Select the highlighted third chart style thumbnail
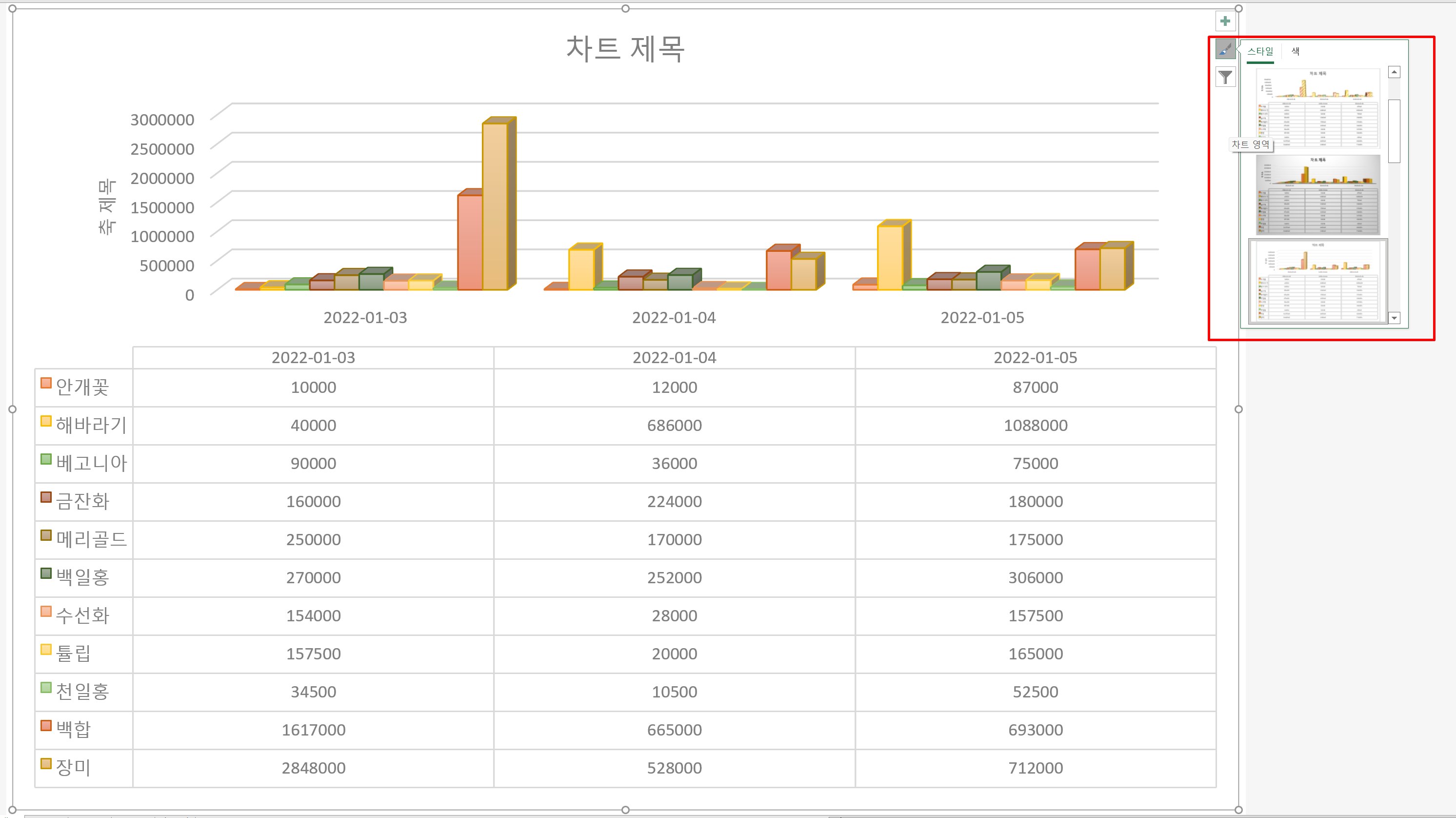Screen dimensions: 1456x818 (1317, 281)
